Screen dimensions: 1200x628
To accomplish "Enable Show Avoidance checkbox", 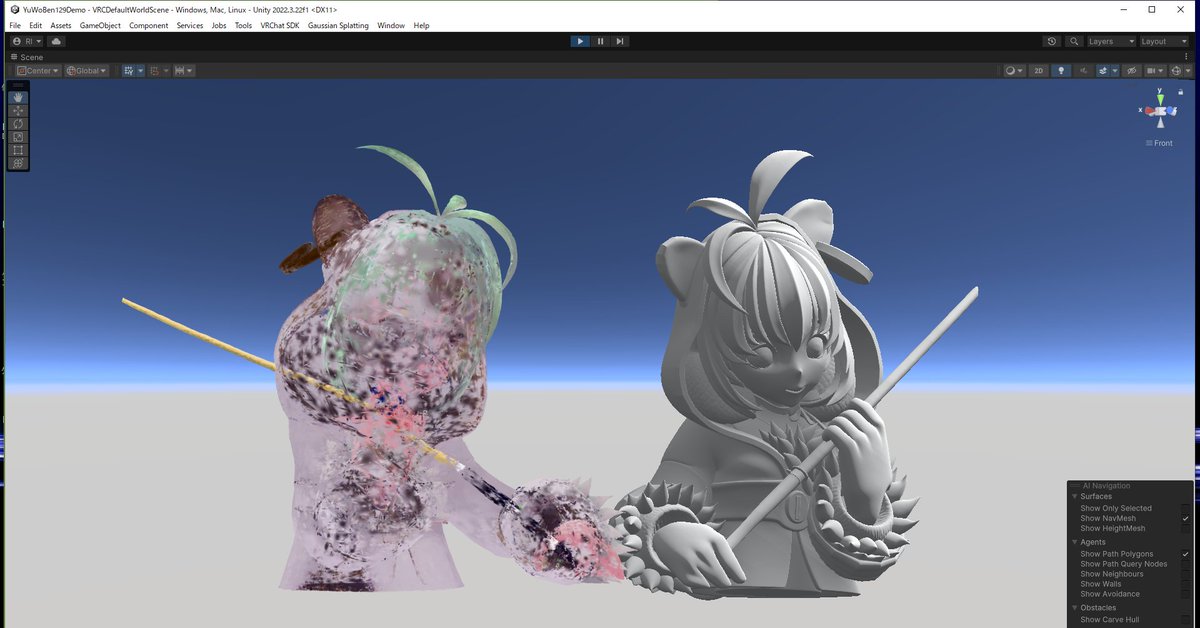I will tap(1186, 594).
